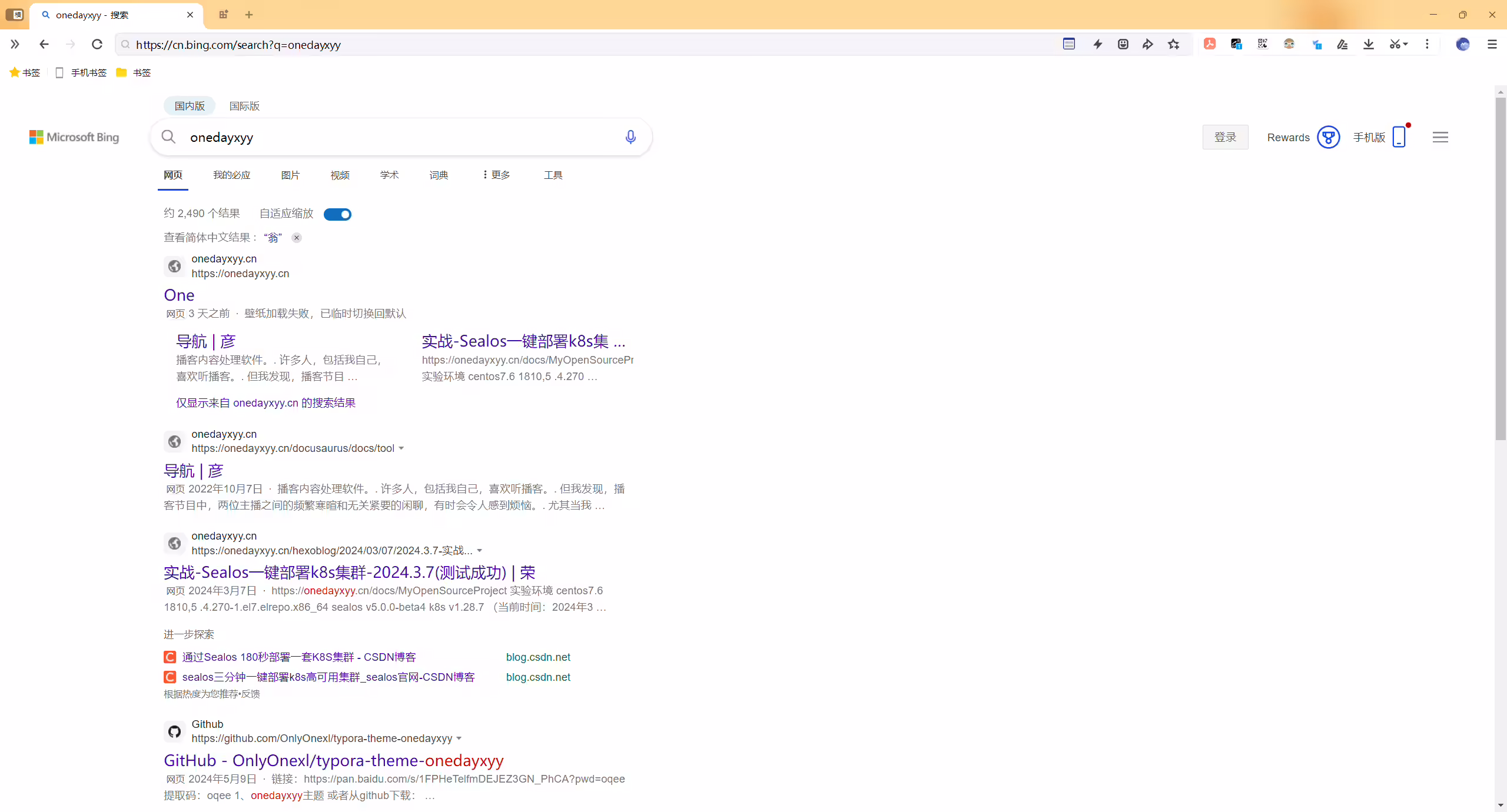Open the yellow 书签 folder in bookmarks bar
Image resolution: width=1507 pixels, height=812 pixels.
click(134, 72)
